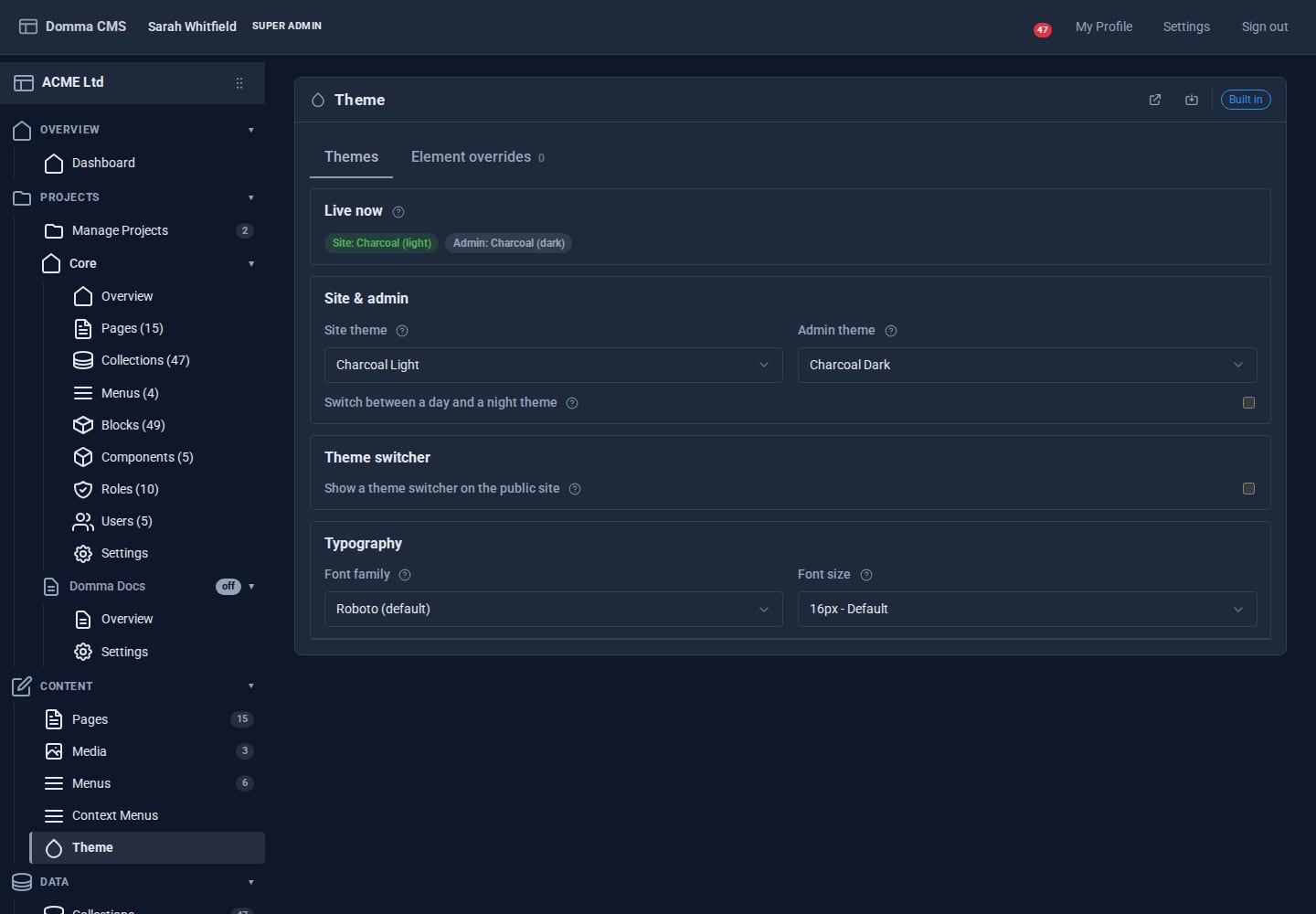
Task: Open the top bar Settings link
Action: coord(1186,27)
